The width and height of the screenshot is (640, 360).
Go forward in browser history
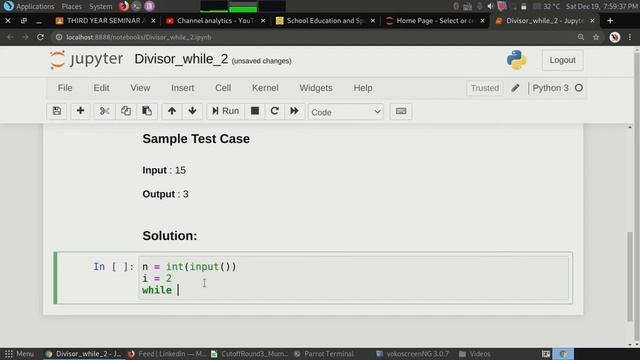point(25,37)
